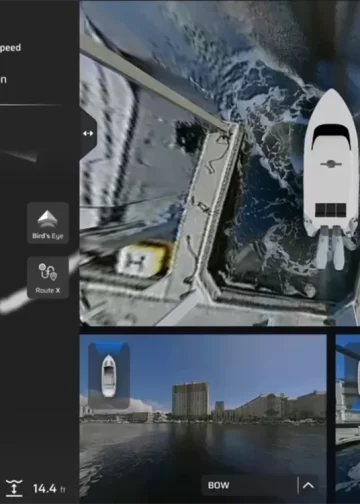Expand the chevron next to BOW
The width and height of the screenshot is (360, 504).
click(x=308, y=485)
